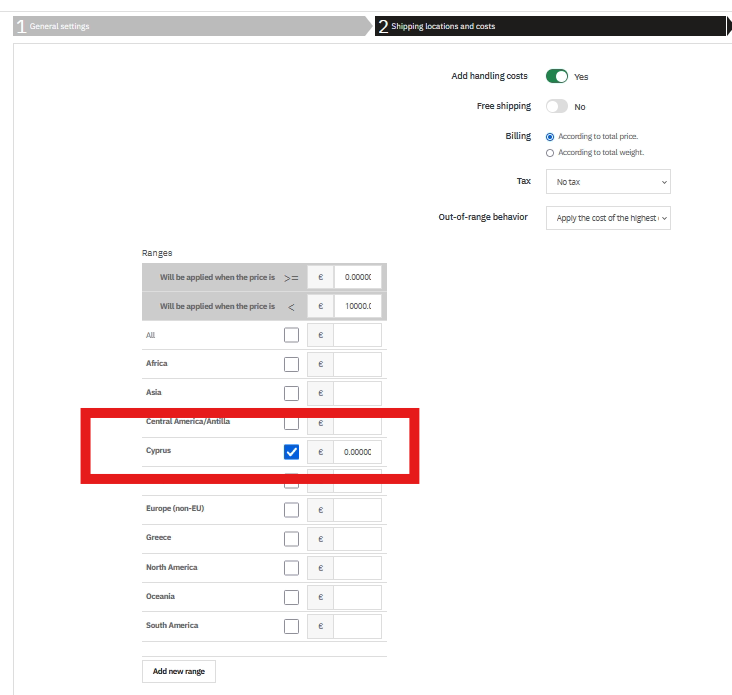The height and width of the screenshot is (695, 732).
Task: Check the All zones checkbox
Action: [292, 335]
